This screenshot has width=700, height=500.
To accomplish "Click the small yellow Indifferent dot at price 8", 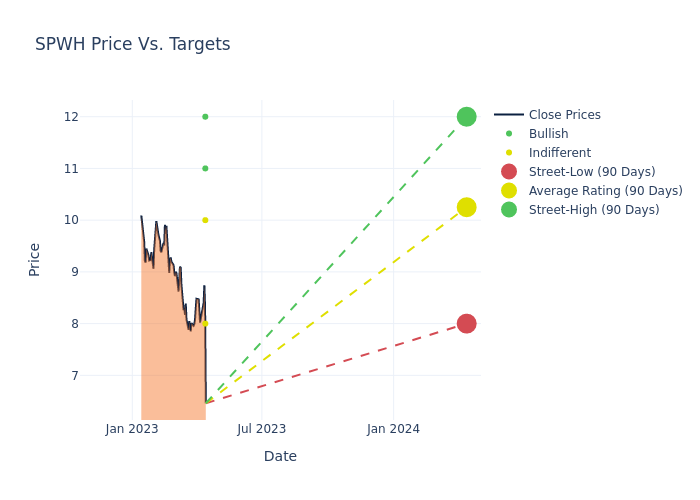I will pyautogui.click(x=205, y=323).
